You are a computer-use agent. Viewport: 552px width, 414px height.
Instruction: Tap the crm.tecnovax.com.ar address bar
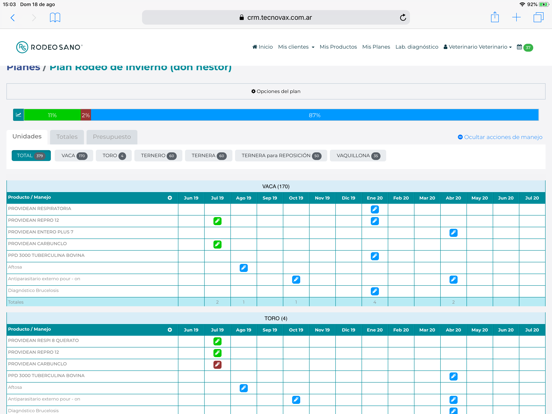[276, 18]
